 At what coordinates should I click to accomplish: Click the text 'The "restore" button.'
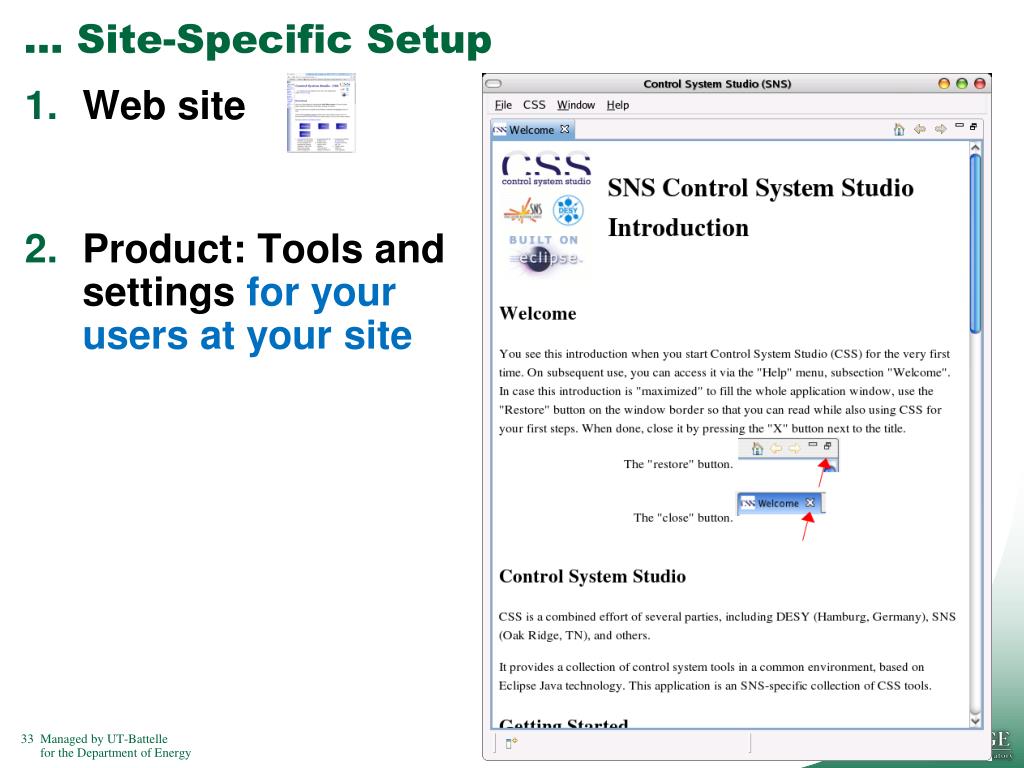[x=678, y=464]
